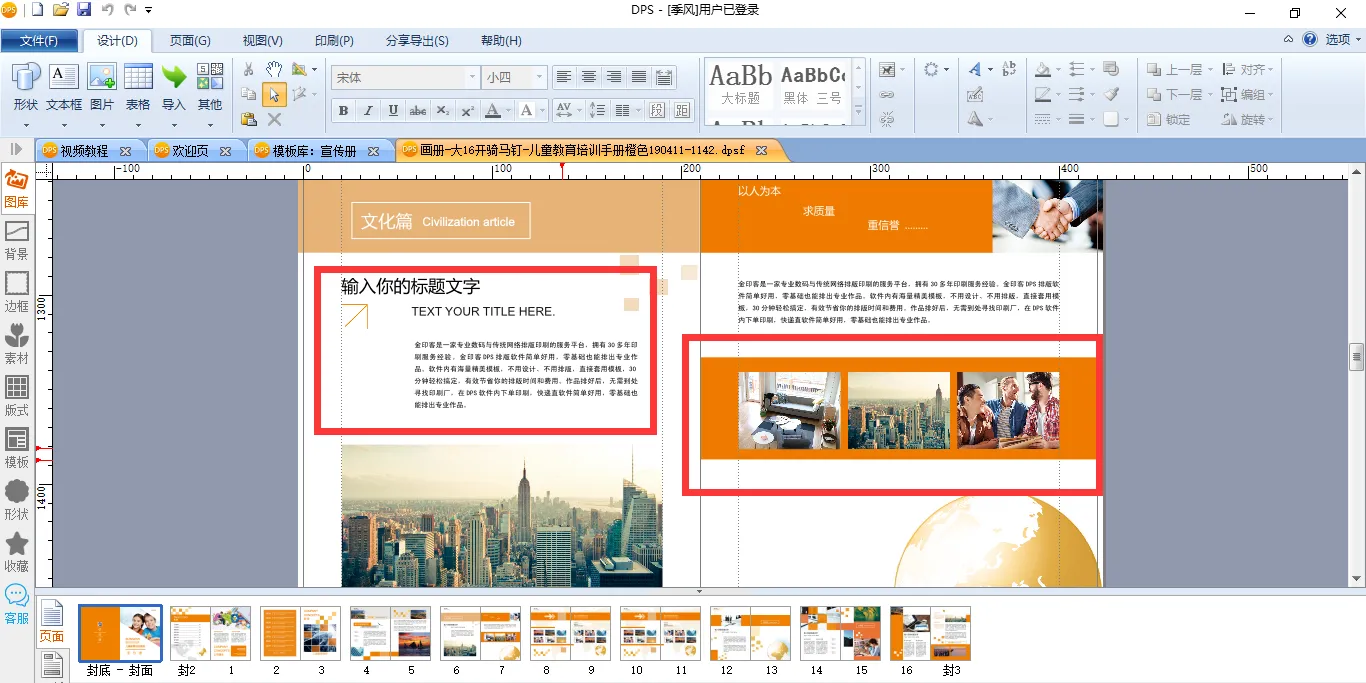Screen dimensions: 1366x683
Task: Select page spread thumbnail 4 and 5
Action: tap(390, 633)
